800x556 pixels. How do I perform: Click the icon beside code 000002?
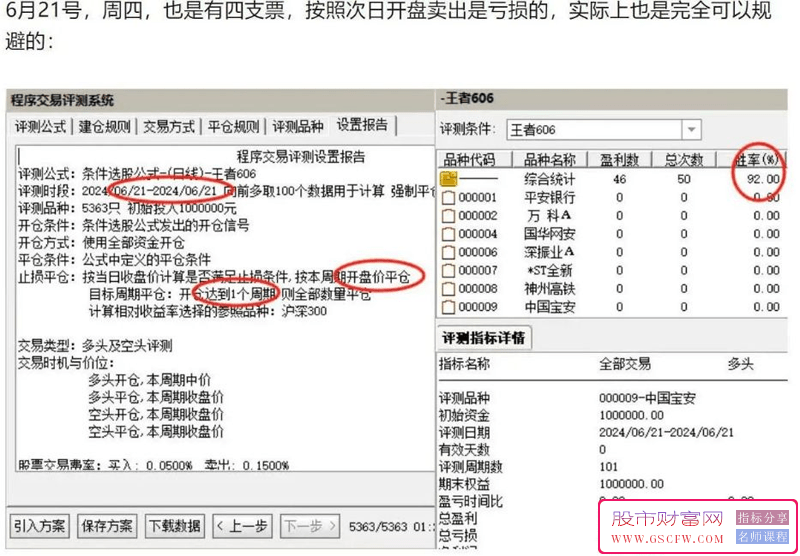(x=448, y=216)
